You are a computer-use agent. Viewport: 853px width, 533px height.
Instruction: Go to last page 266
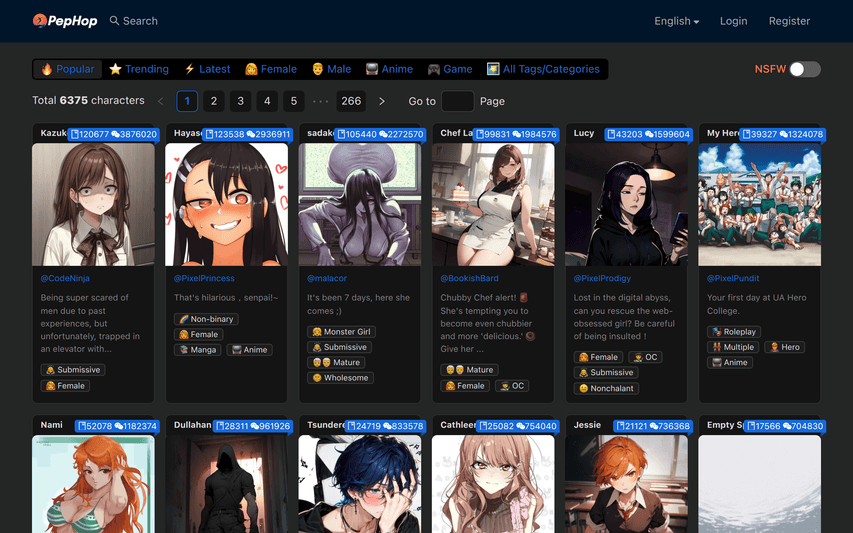pos(351,101)
